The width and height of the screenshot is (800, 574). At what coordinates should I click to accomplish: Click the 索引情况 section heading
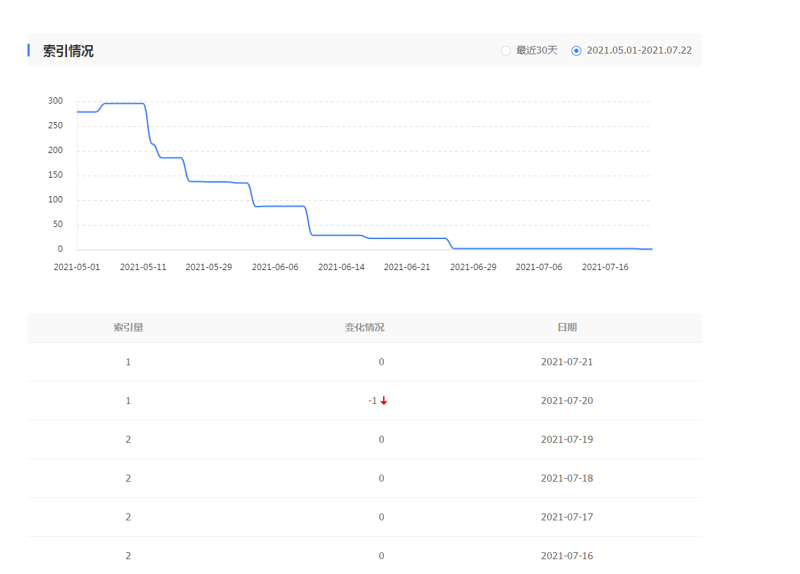click(68, 51)
